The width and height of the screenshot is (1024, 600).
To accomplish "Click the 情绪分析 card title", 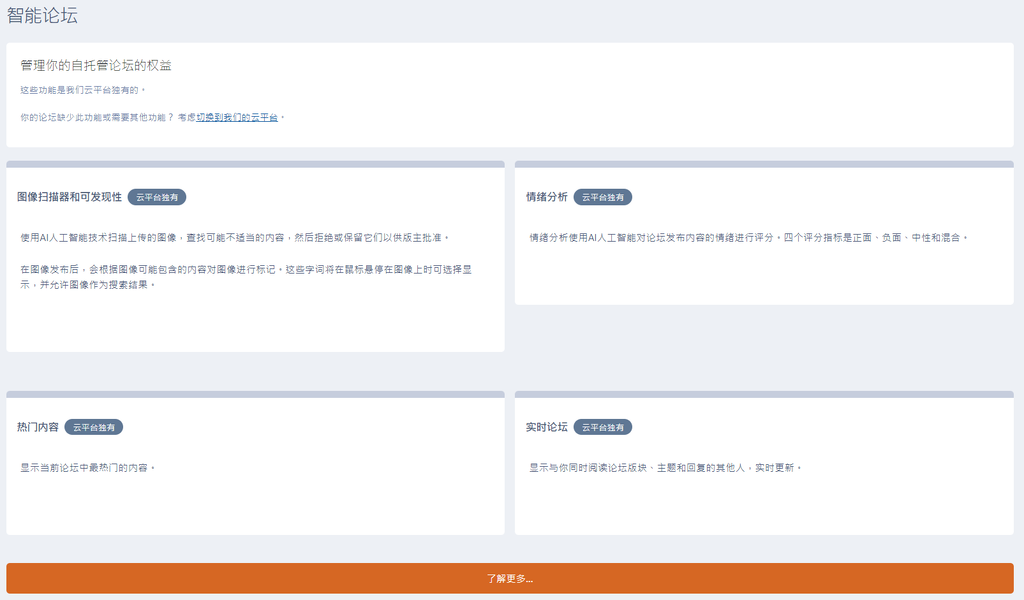I will click(546, 197).
